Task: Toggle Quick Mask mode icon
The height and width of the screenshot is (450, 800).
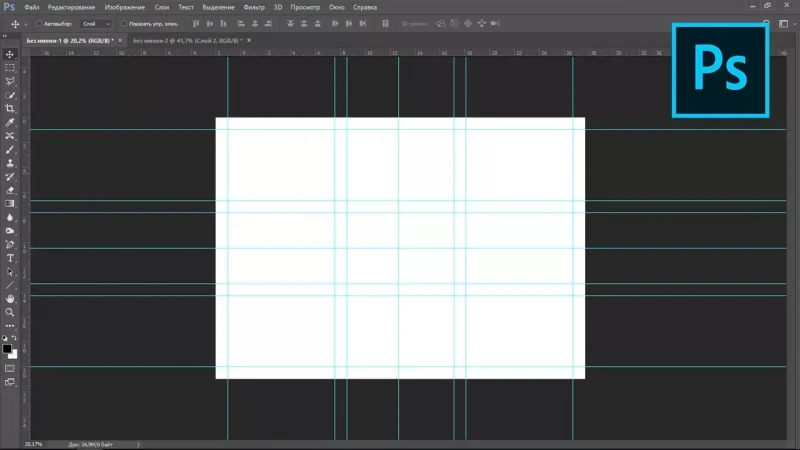Action: [x=10, y=370]
